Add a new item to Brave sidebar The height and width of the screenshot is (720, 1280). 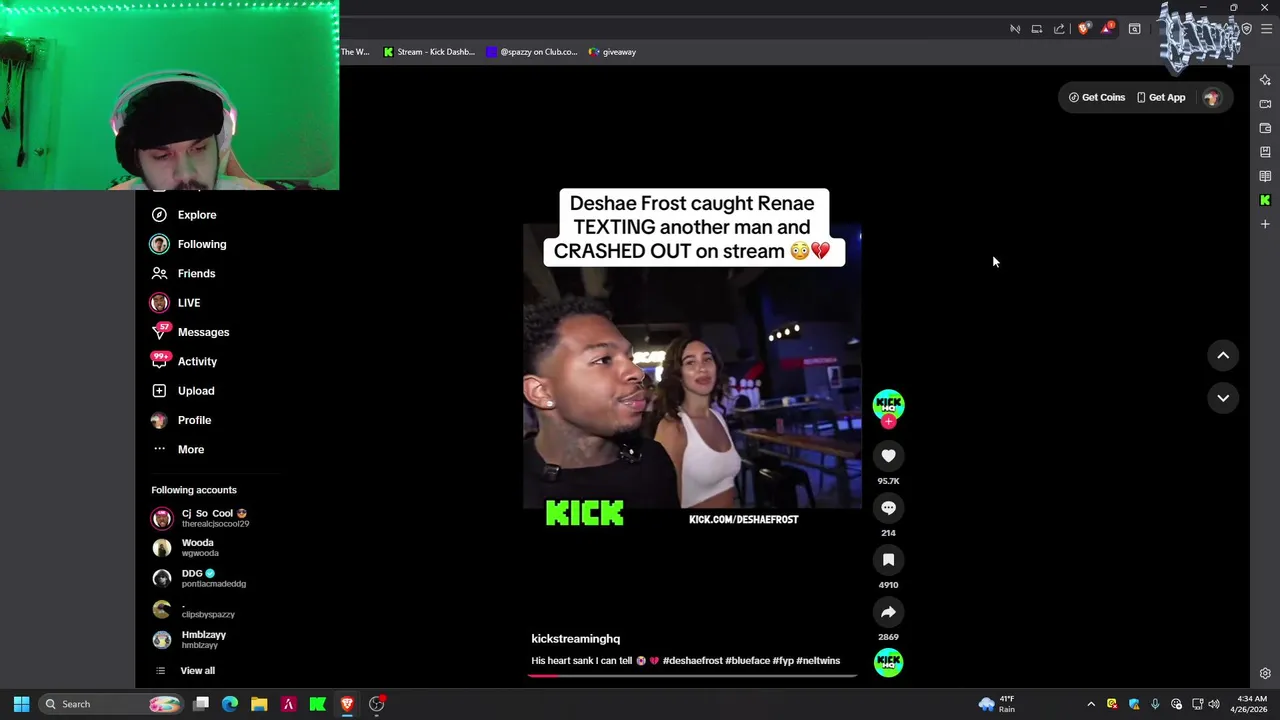pyautogui.click(x=1265, y=224)
